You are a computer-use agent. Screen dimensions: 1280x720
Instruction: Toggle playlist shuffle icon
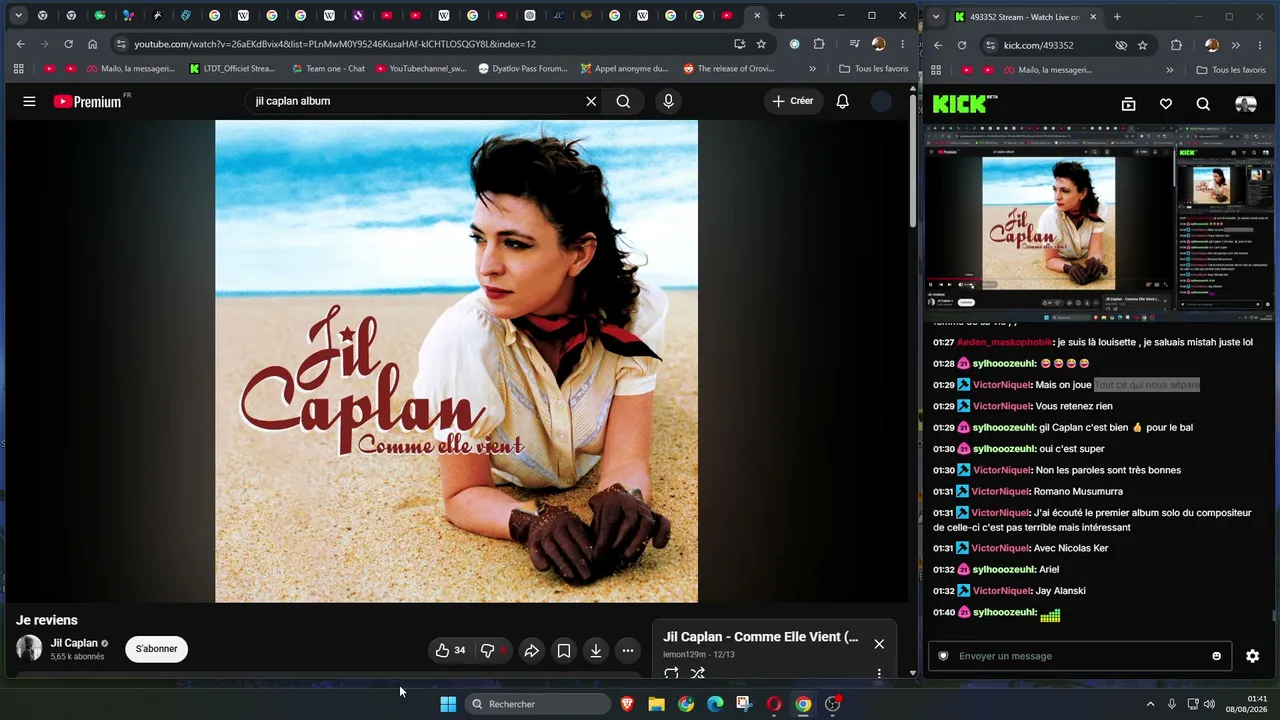(x=698, y=673)
